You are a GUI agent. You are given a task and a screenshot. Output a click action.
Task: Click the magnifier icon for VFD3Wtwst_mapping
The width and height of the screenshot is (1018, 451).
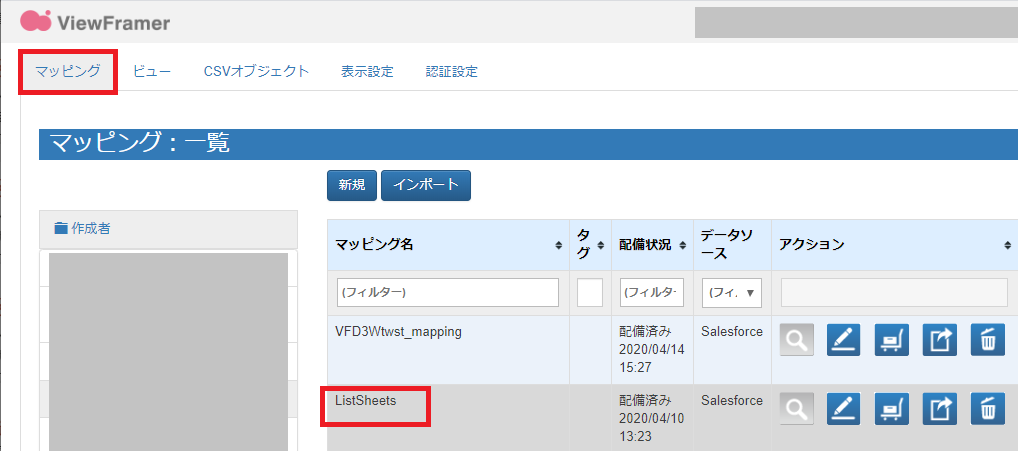tap(797, 340)
